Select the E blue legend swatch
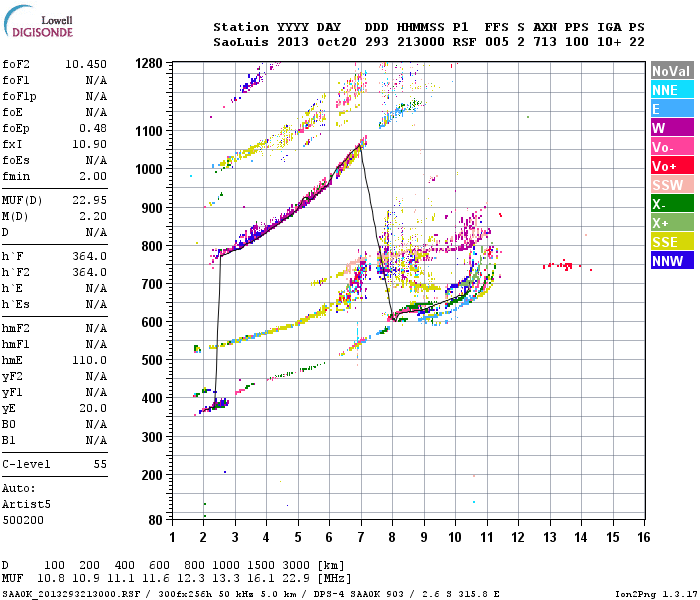The height and width of the screenshot is (600, 700). [672, 109]
